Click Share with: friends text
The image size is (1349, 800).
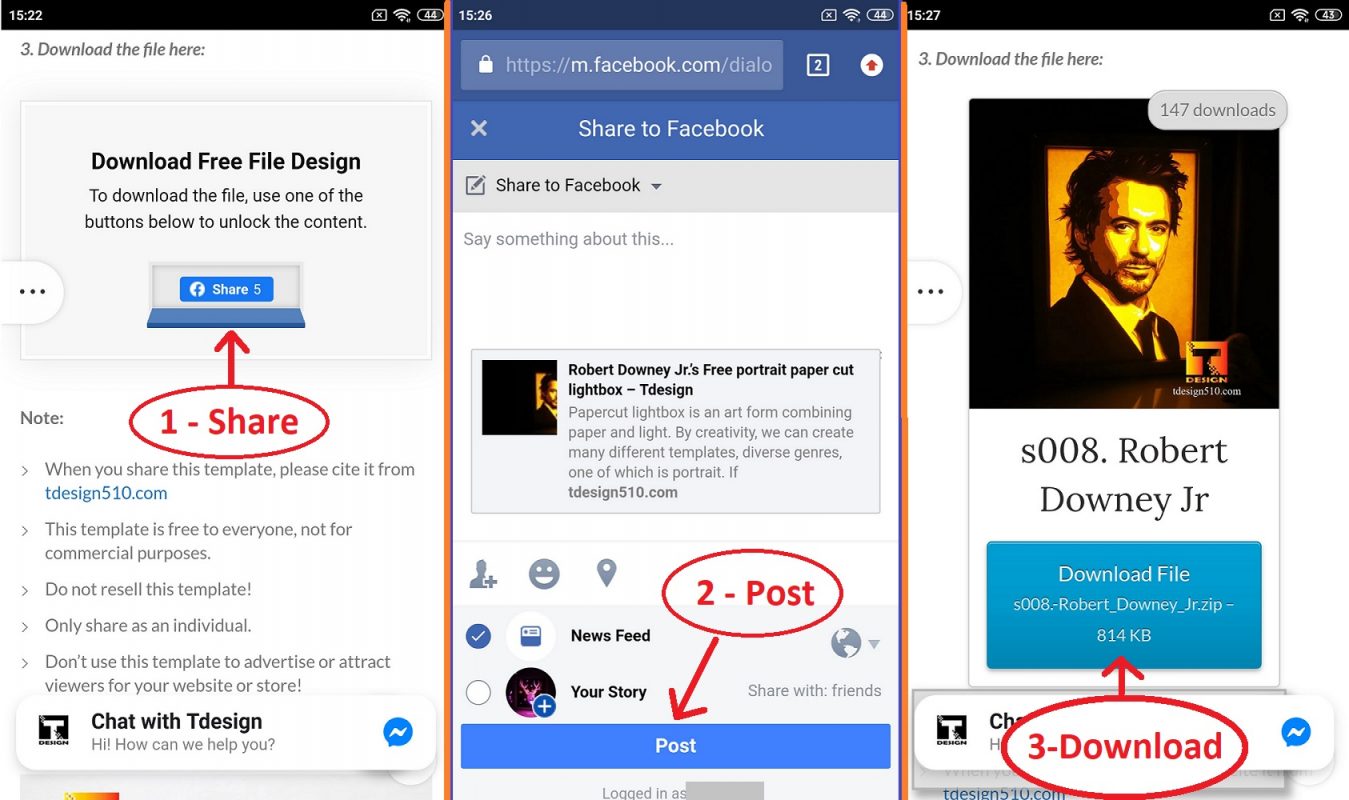tap(815, 691)
